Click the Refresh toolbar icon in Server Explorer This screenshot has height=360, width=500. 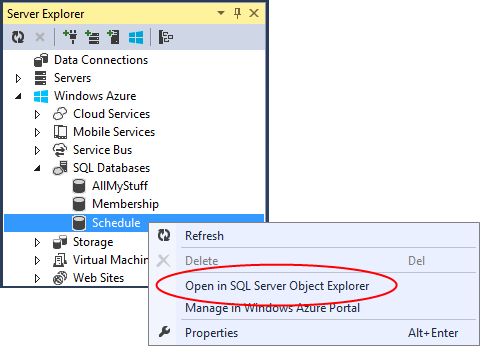pyautogui.click(x=18, y=37)
